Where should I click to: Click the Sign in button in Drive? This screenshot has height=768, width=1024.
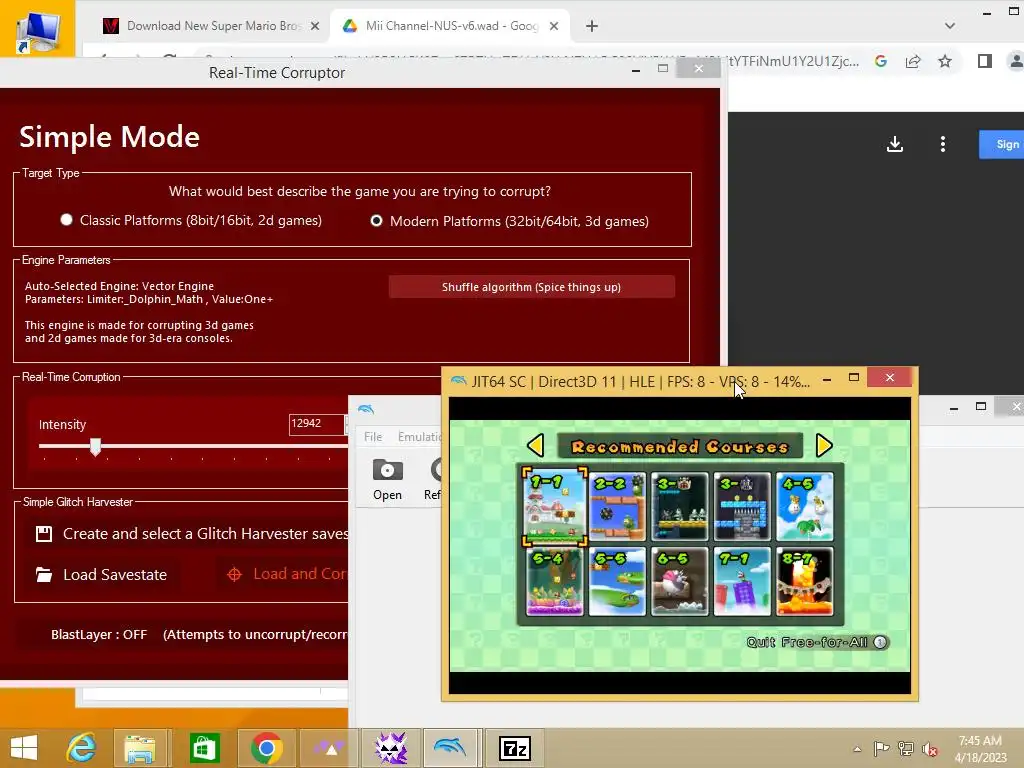[1001, 144]
